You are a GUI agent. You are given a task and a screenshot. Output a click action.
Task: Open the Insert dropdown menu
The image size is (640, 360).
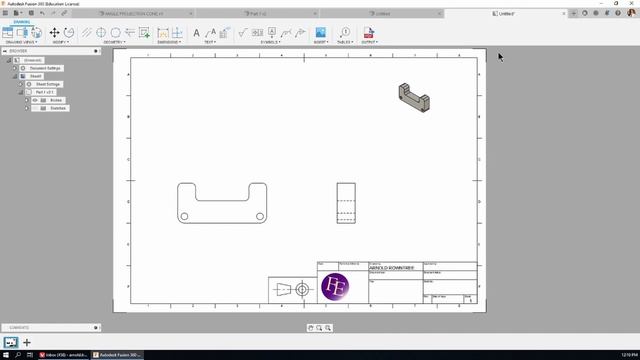(x=321, y=42)
